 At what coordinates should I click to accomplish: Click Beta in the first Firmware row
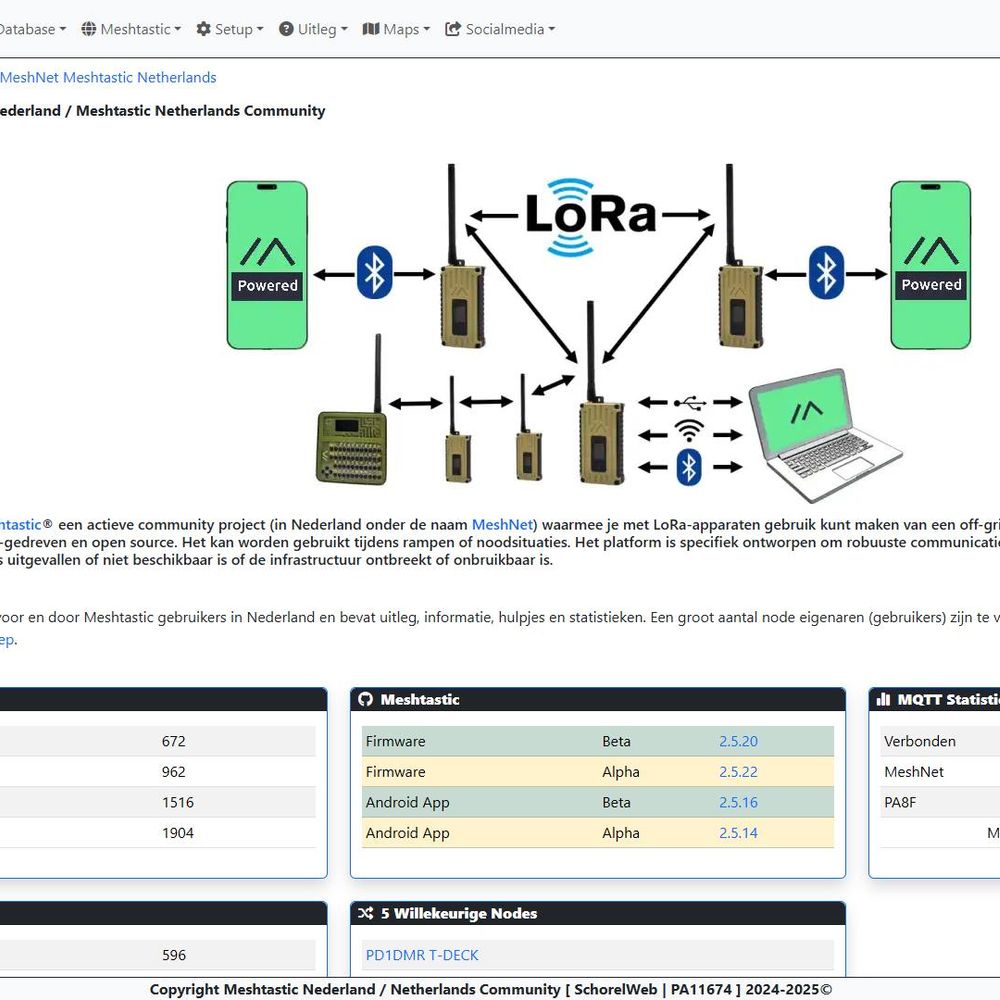point(616,741)
